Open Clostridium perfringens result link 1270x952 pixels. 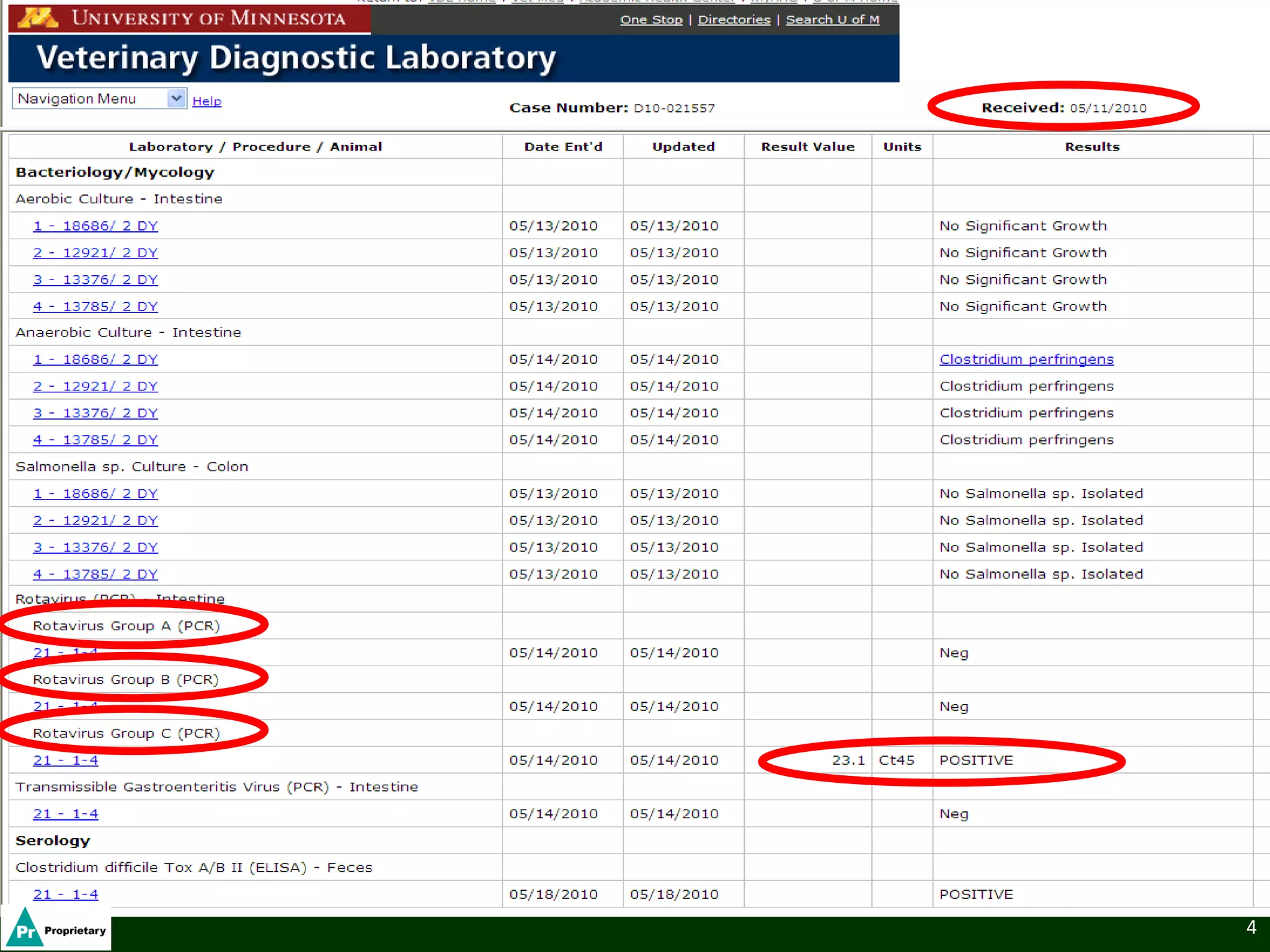pyautogui.click(x=1026, y=359)
